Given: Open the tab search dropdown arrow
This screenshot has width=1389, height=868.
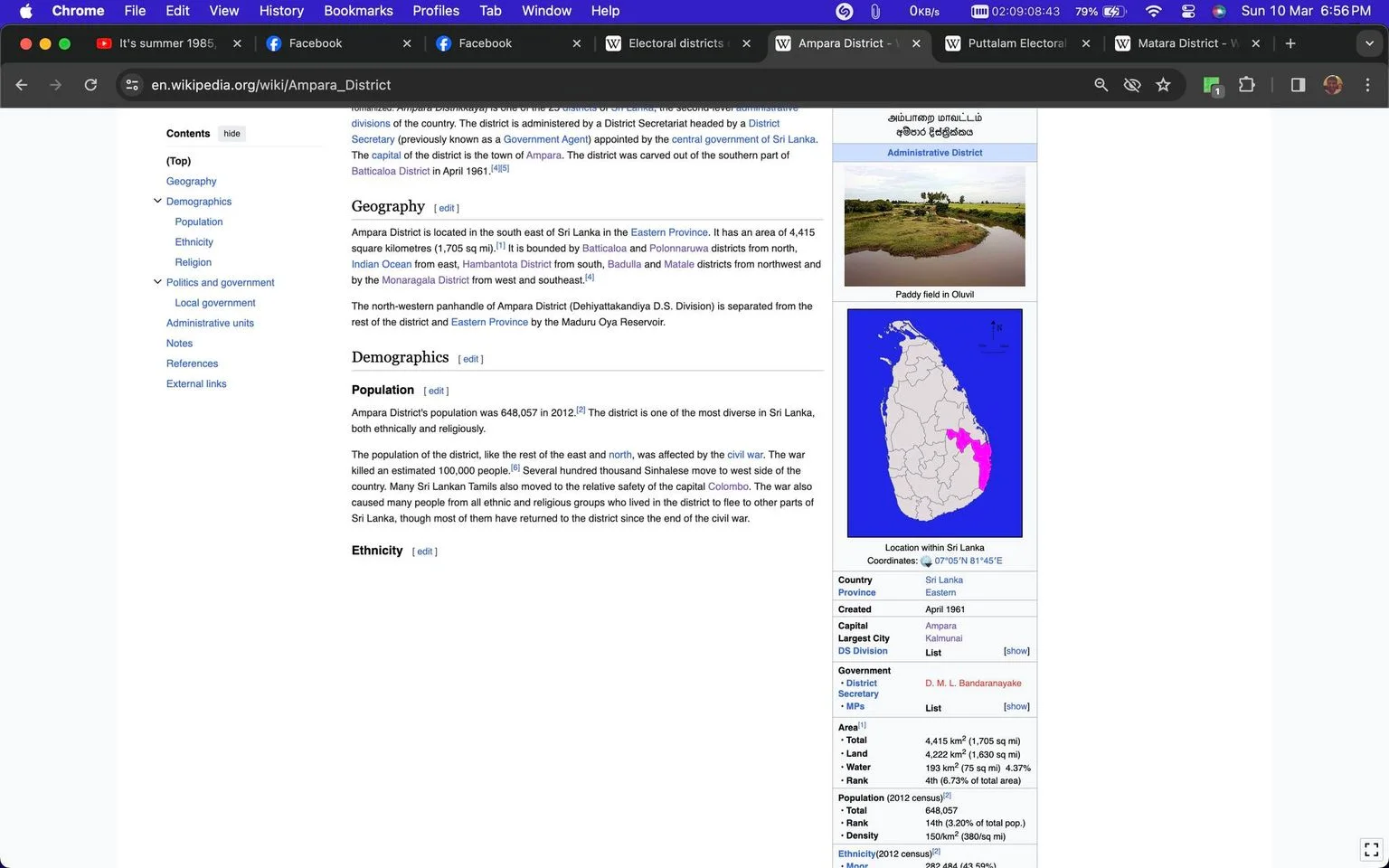Looking at the screenshot, I should [x=1369, y=43].
